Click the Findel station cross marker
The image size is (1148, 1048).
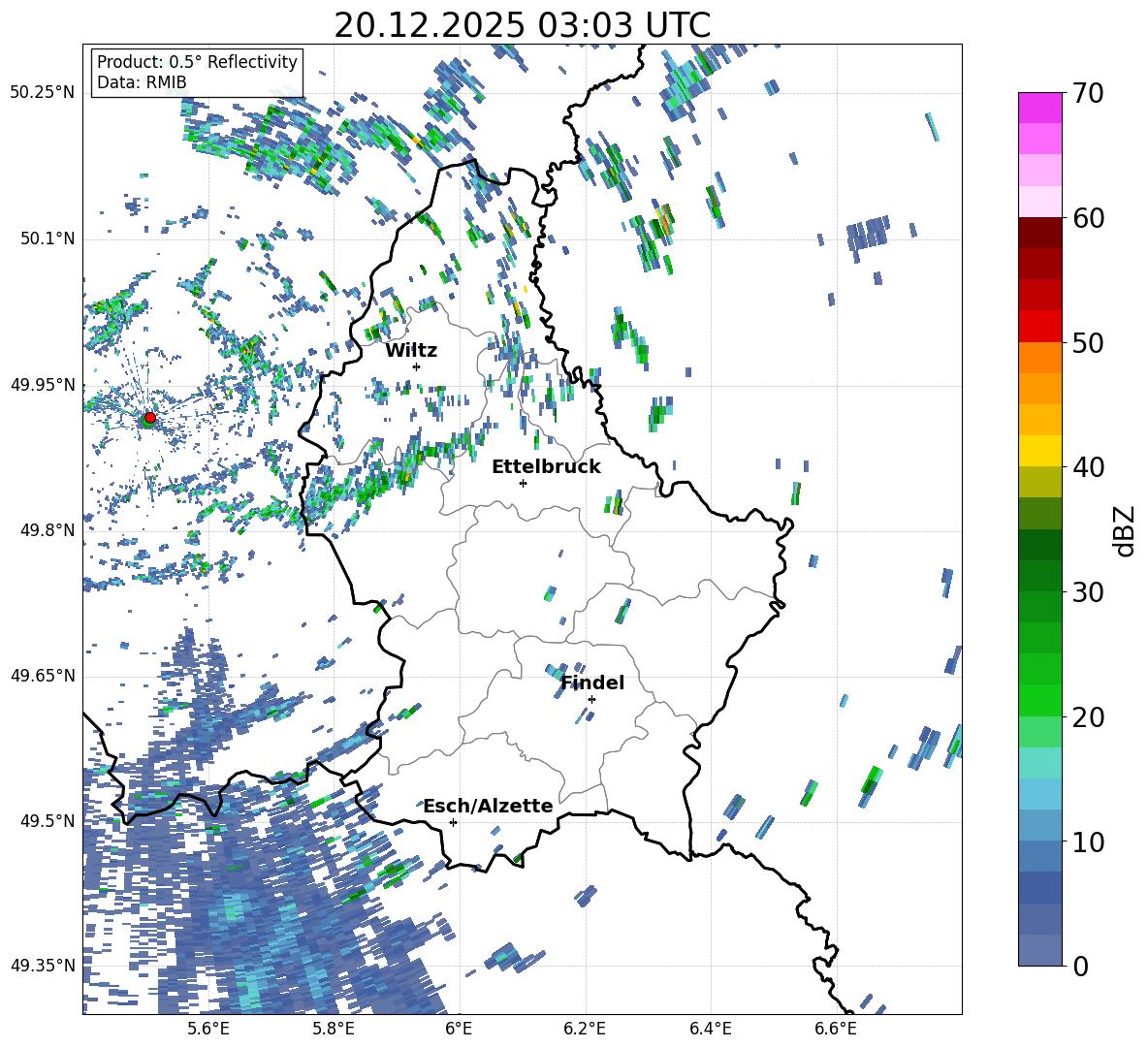[x=591, y=700]
